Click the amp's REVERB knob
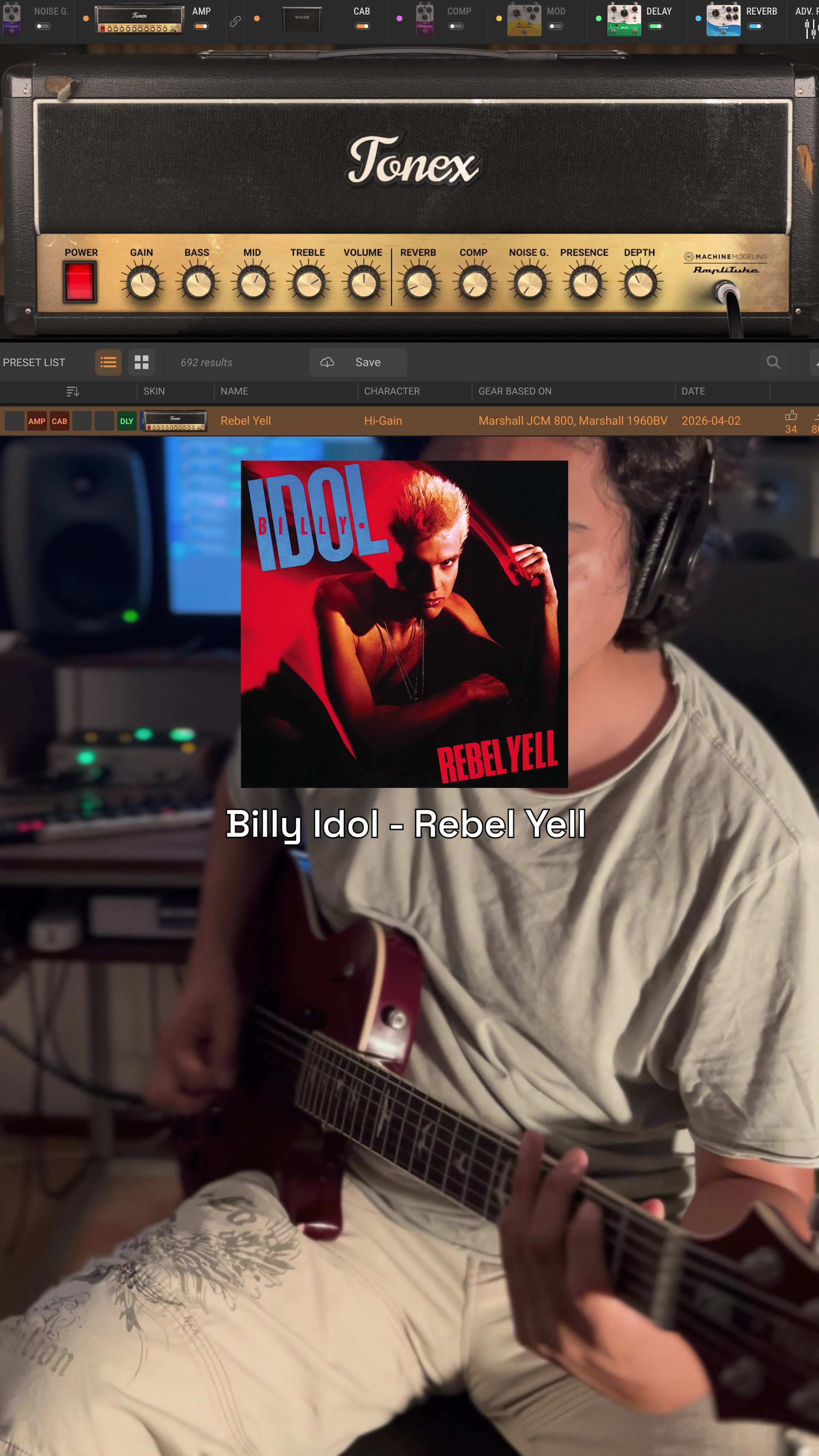This screenshot has width=819, height=1456. (419, 283)
